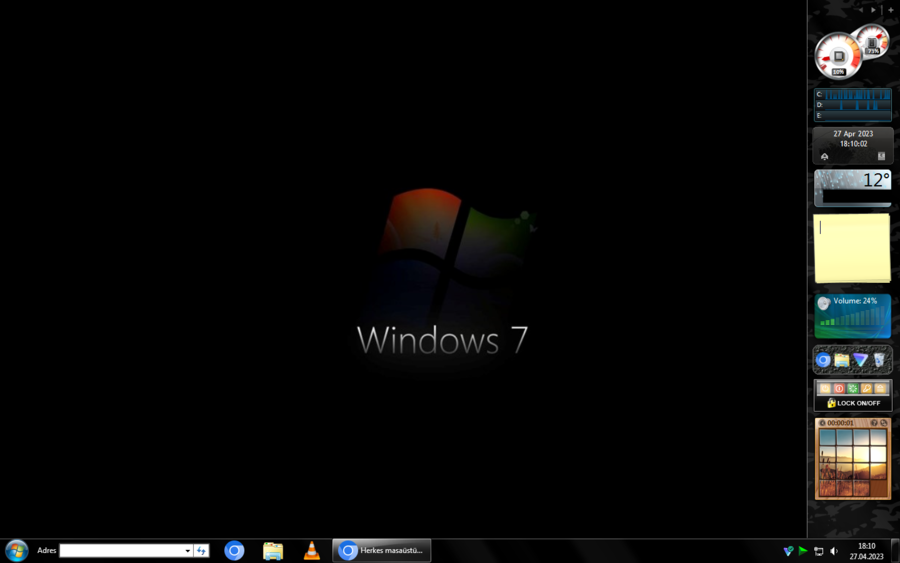Image resolution: width=900 pixels, height=563 pixels.
Task: Click the Adres bar go/refresh button
Action: tap(201, 551)
